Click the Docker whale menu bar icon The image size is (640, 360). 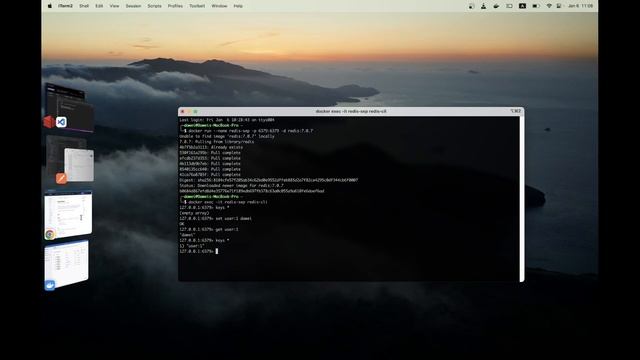[x=496, y=6]
